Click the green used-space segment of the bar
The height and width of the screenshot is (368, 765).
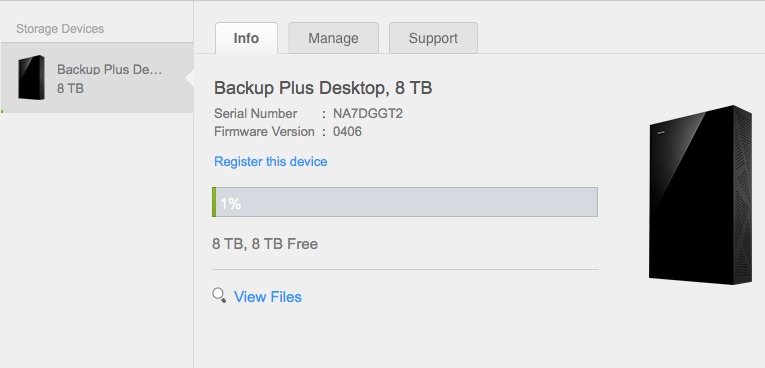coord(214,202)
